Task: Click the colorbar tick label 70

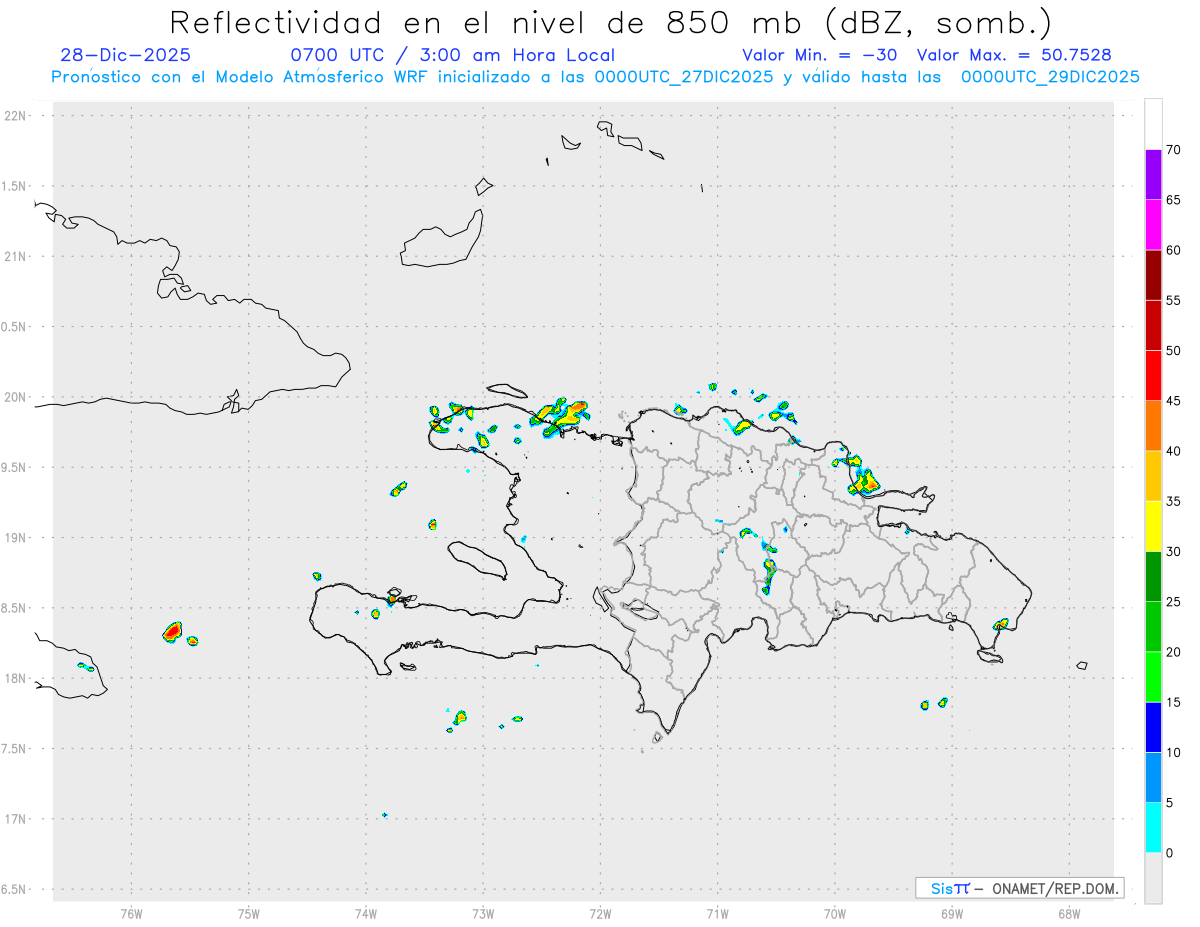Action: click(1174, 150)
